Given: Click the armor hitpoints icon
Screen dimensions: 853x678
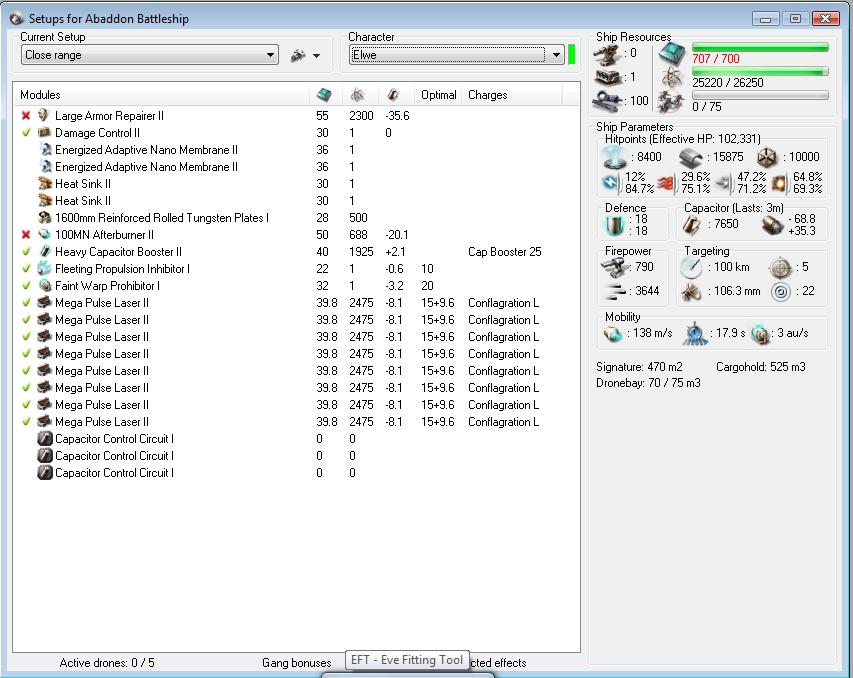Looking at the screenshot, I should (x=692, y=157).
